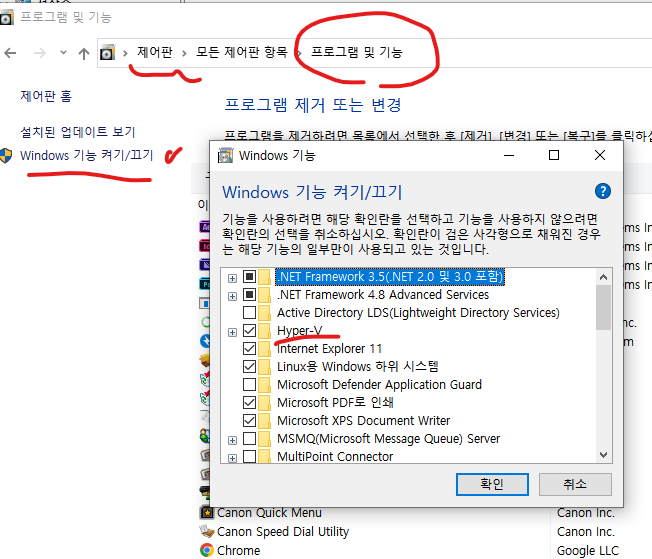Select 모든 제어판 항목 in the breadcrumb
The width and height of the screenshot is (652, 559).
tap(242, 52)
